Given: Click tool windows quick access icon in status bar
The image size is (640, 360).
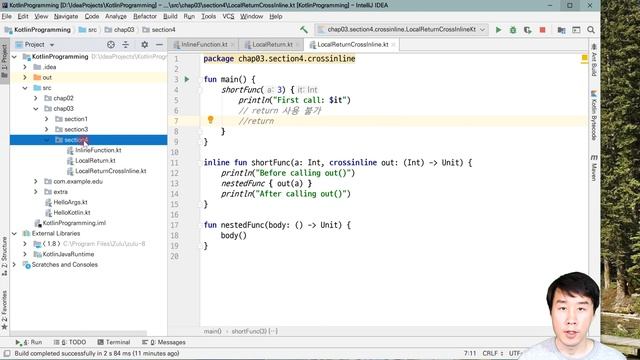Looking at the screenshot, I should [x=7, y=353].
